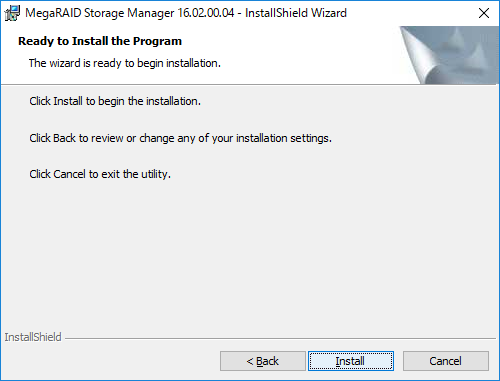
Task: Click the version number 16.02.00.04 in the title
Action: [x=206, y=13]
